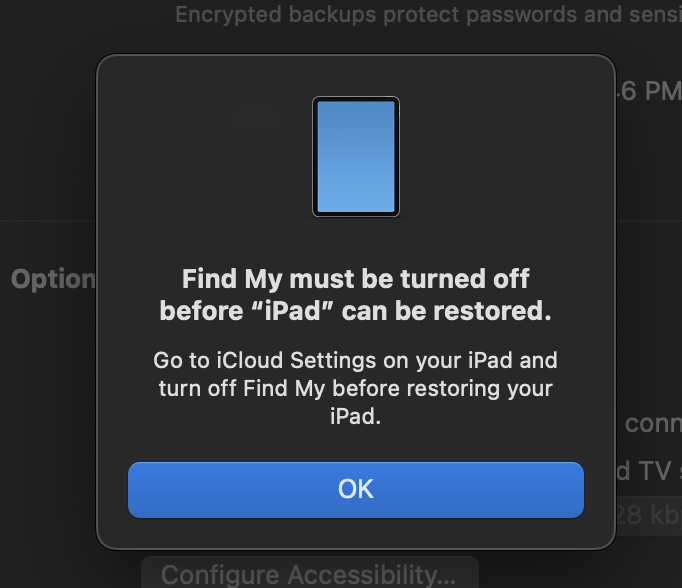Click the iPad device icon in dialog

(355, 156)
